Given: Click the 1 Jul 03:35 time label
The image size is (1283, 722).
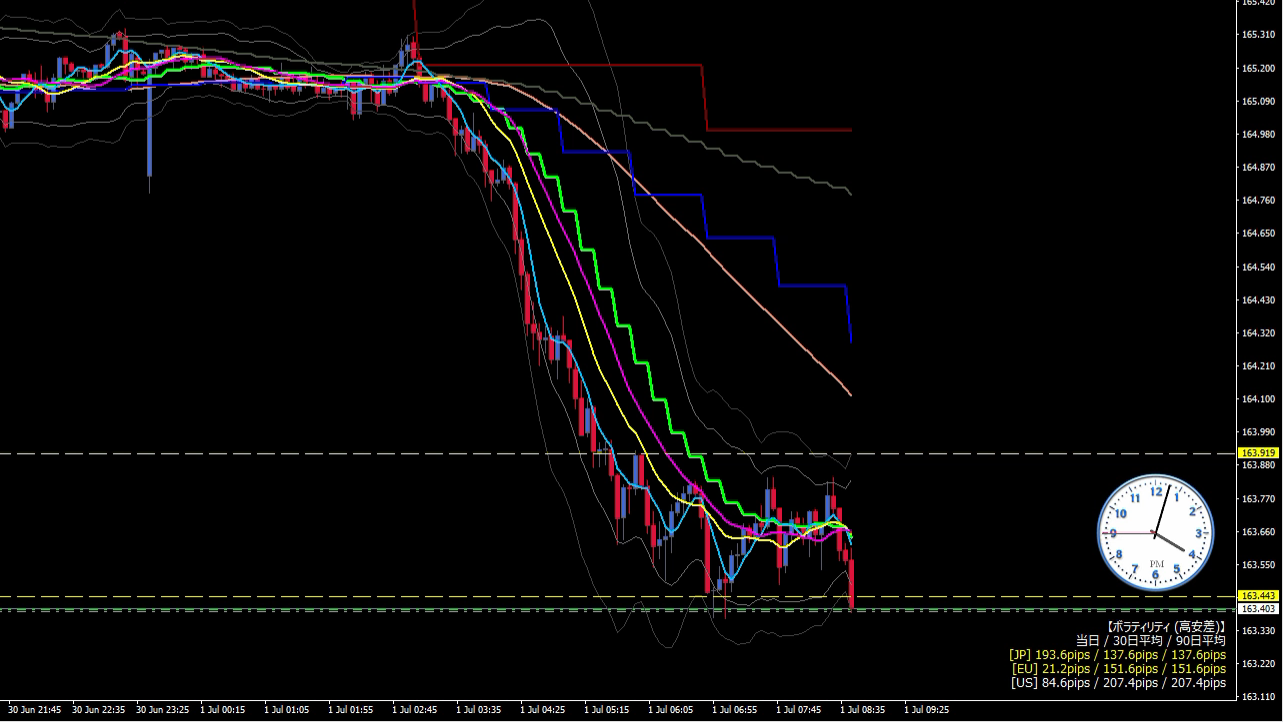Looking at the screenshot, I should click(479, 709).
